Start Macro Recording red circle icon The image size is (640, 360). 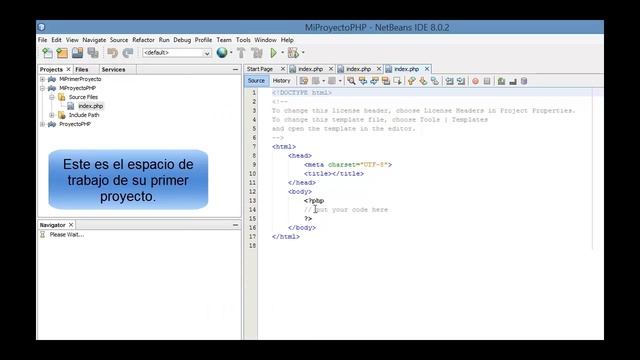(475, 81)
